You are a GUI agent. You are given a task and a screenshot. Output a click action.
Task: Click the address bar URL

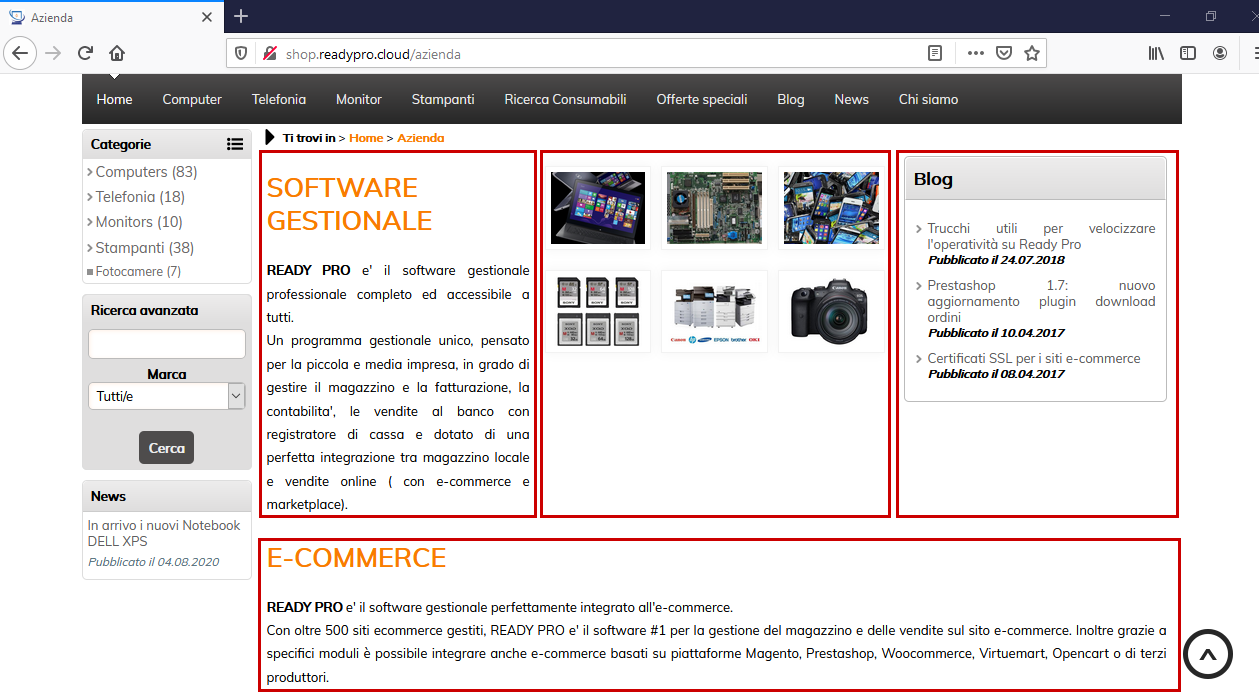tap(373, 54)
